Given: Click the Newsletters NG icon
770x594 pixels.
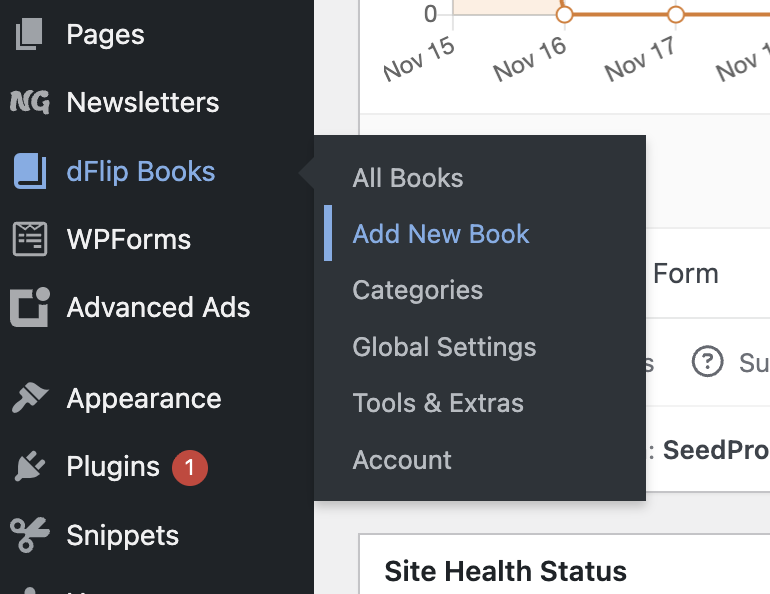Looking at the screenshot, I should tap(29, 102).
